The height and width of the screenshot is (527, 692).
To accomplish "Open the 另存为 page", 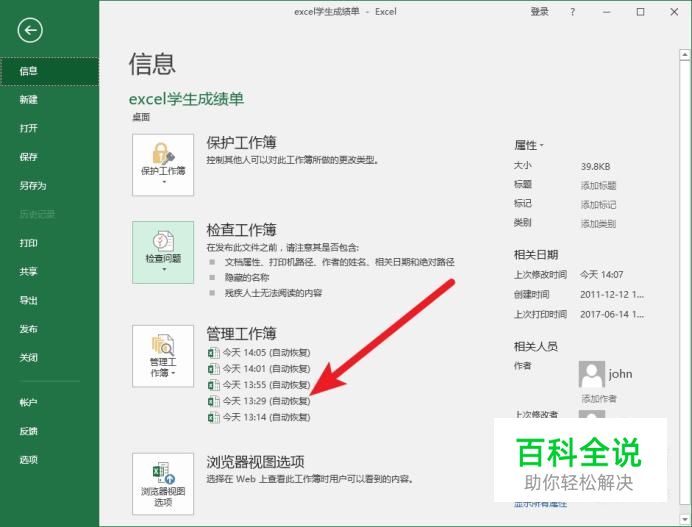I will [x=49, y=186].
